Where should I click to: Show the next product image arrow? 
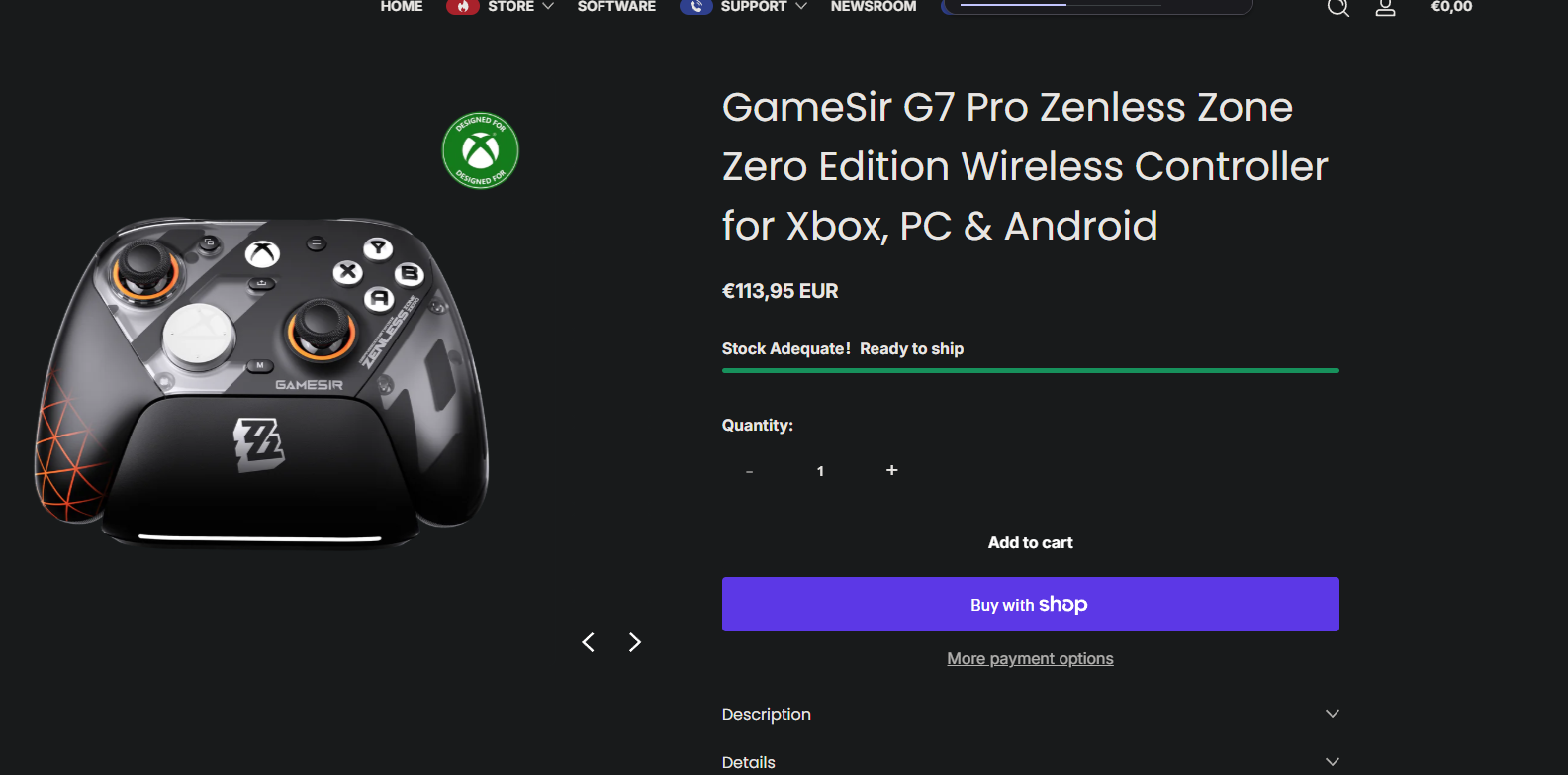click(635, 642)
